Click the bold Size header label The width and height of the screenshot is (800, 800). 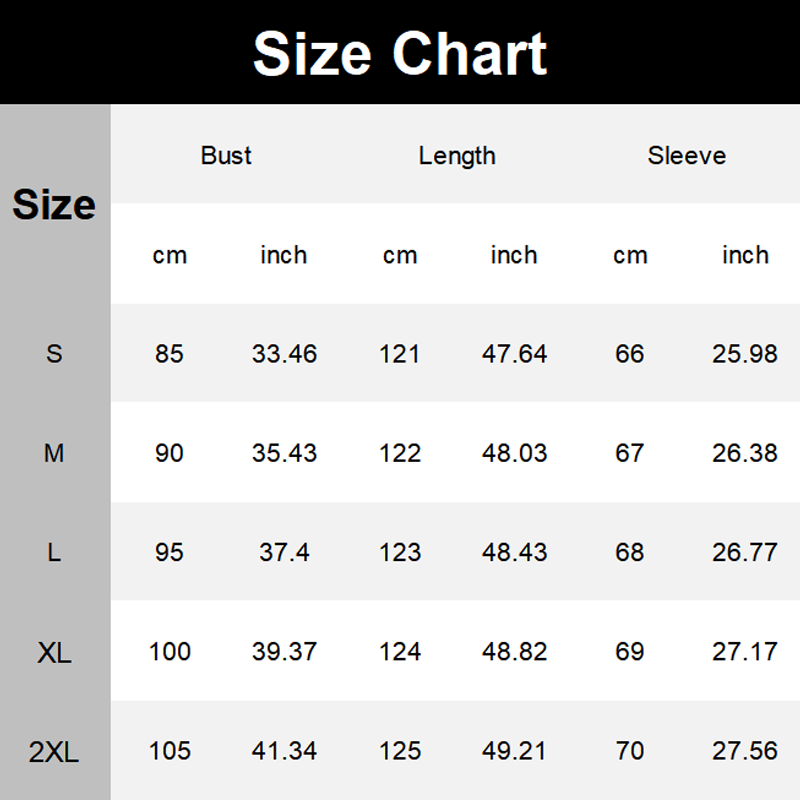(x=54, y=205)
